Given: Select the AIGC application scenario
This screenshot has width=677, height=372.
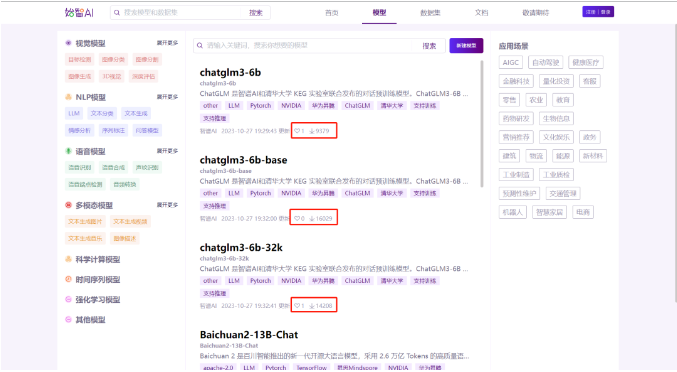Looking at the screenshot, I should coord(511,62).
